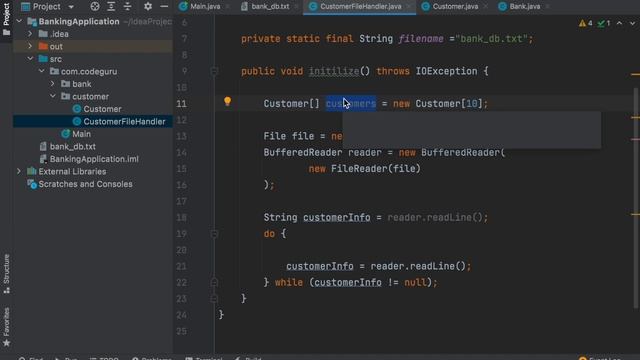
Task: Click the bank folder icon
Action: [x=65, y=84]
